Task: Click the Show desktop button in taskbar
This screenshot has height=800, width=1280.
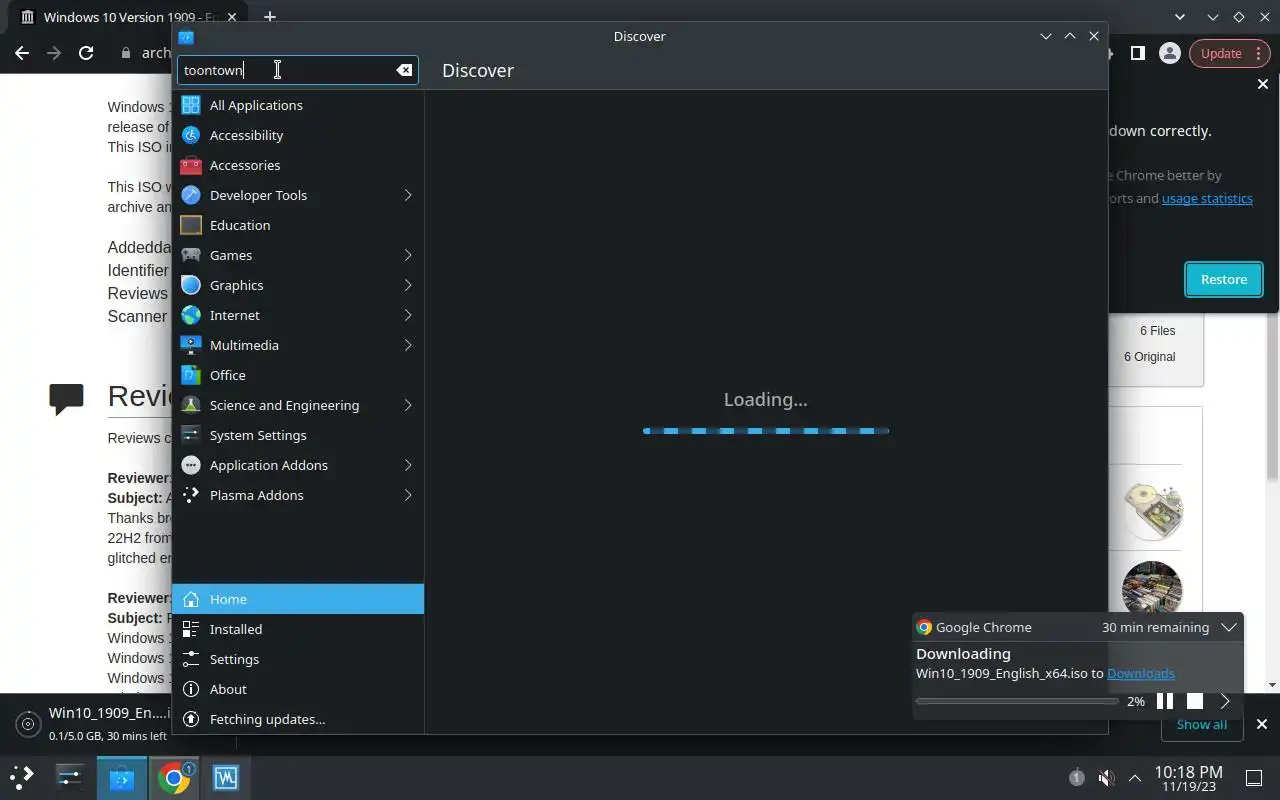Action: click(x=1254, y=777)
